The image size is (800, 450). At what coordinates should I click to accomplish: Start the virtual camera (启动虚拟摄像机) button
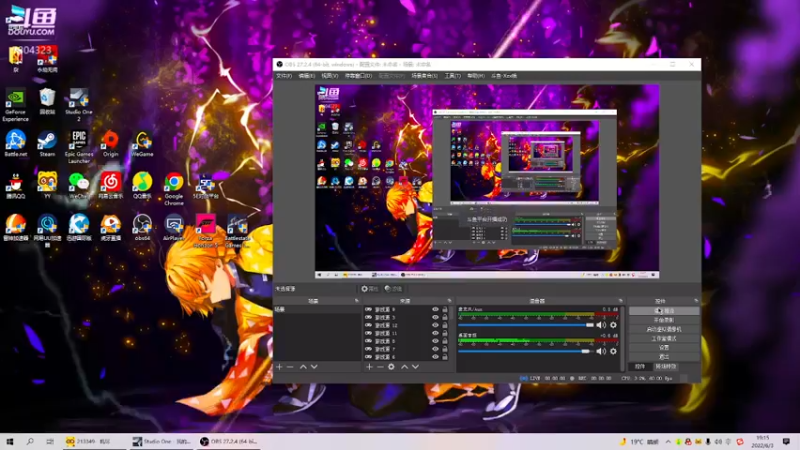pyautogui.click(x=664, y=329)
